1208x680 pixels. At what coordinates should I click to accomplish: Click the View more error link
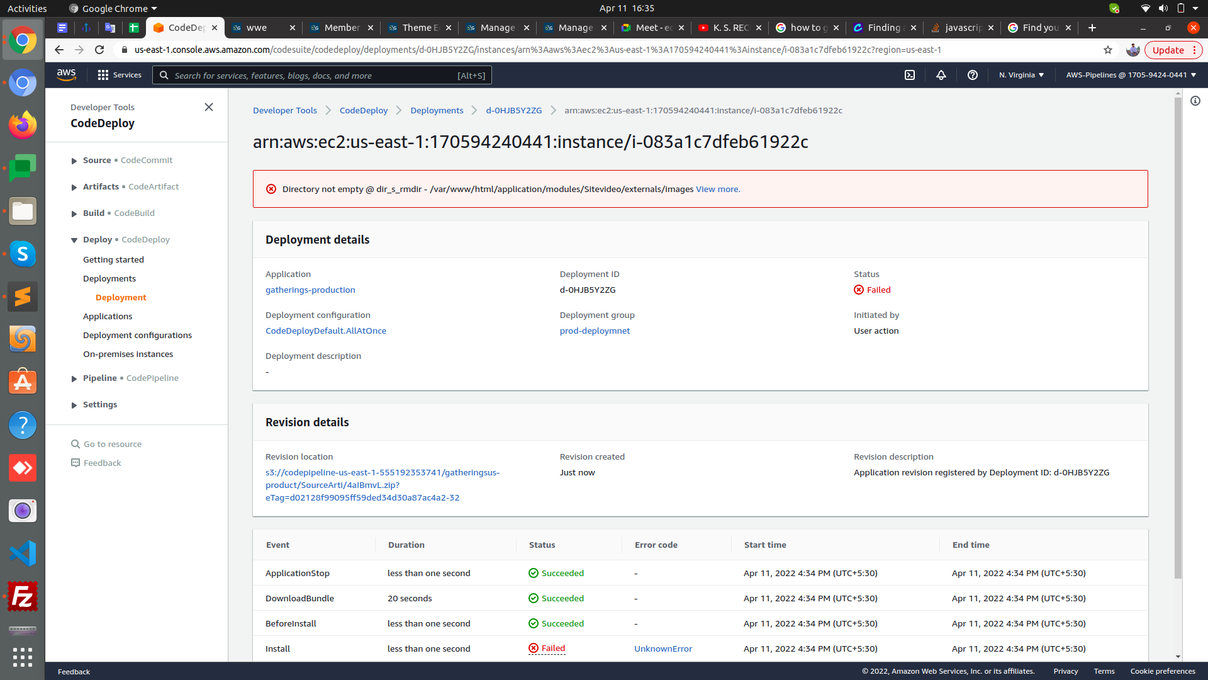pyautogui.click(x=718, y=189)
